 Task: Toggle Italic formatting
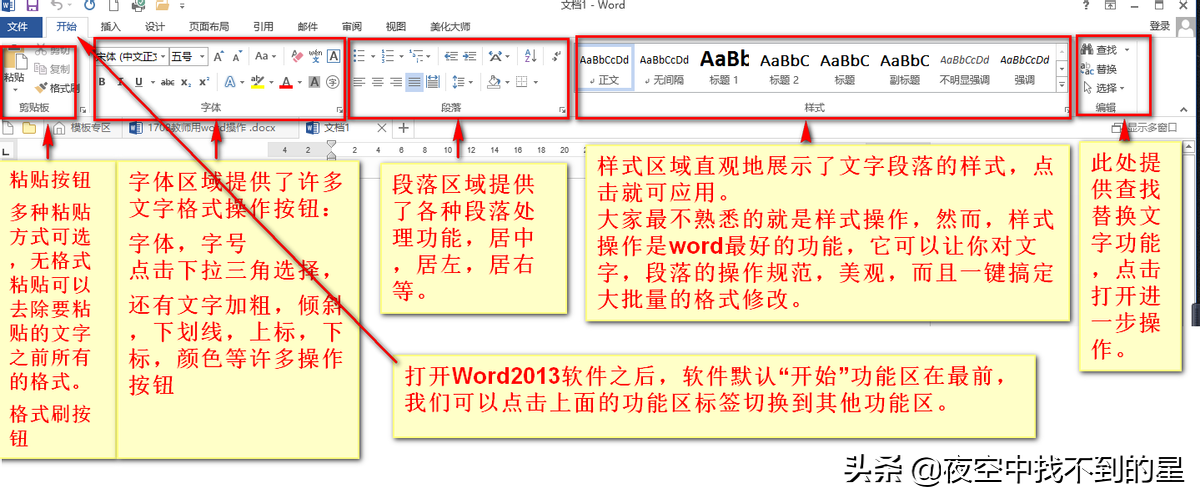point(120,82)
